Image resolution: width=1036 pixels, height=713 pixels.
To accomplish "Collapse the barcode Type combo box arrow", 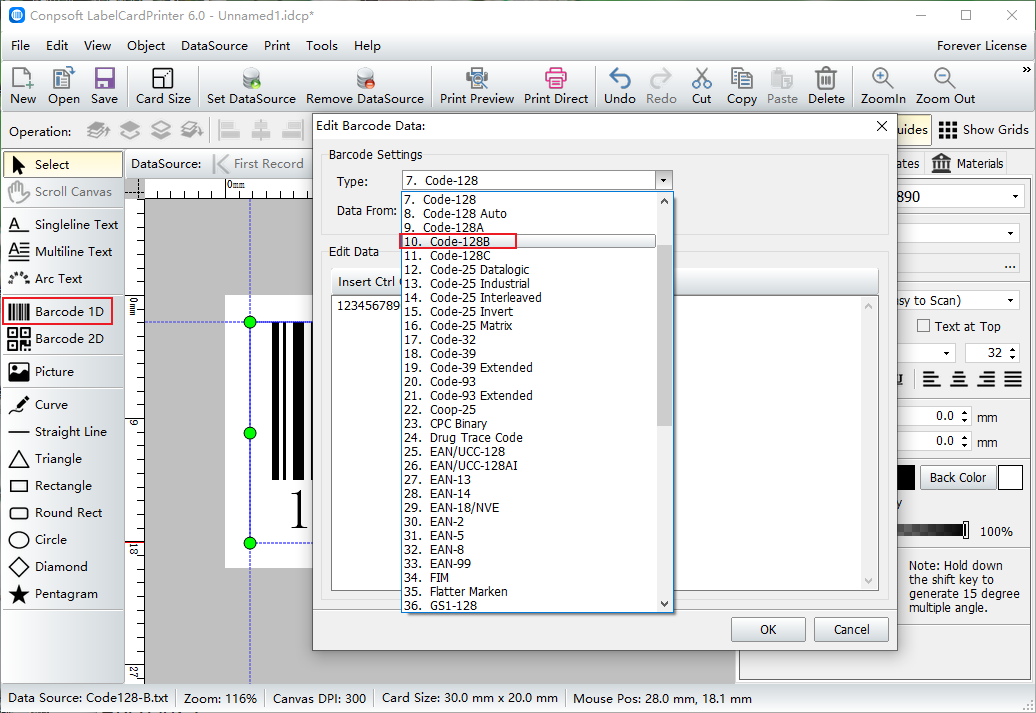I will tap(663, 180).
